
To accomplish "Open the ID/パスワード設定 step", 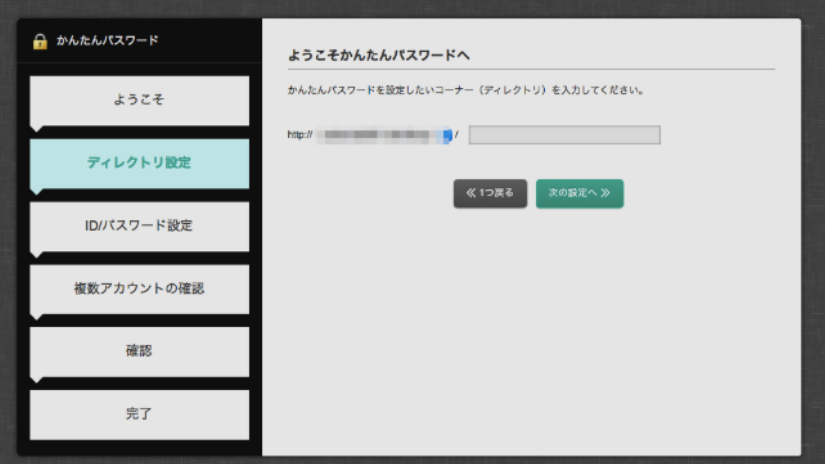I will point(139,226).
